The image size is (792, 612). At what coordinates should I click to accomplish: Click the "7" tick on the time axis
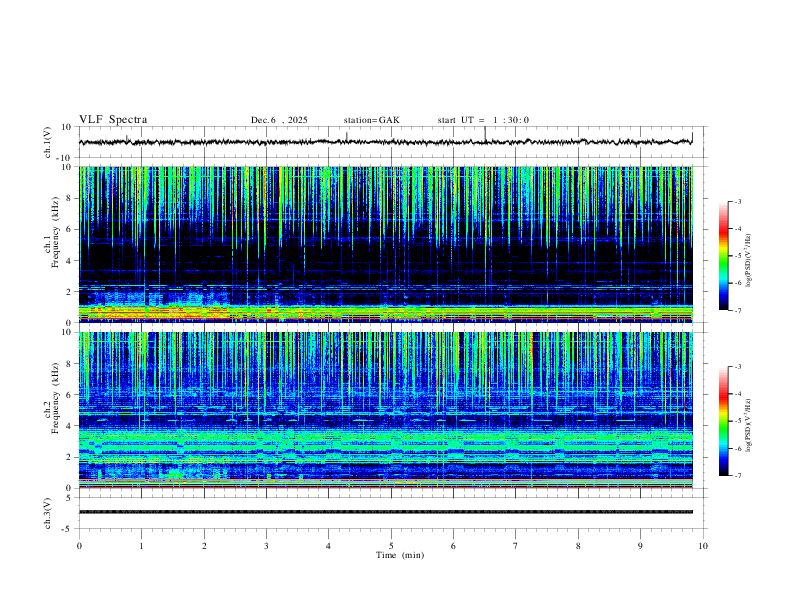click(516, 546)
